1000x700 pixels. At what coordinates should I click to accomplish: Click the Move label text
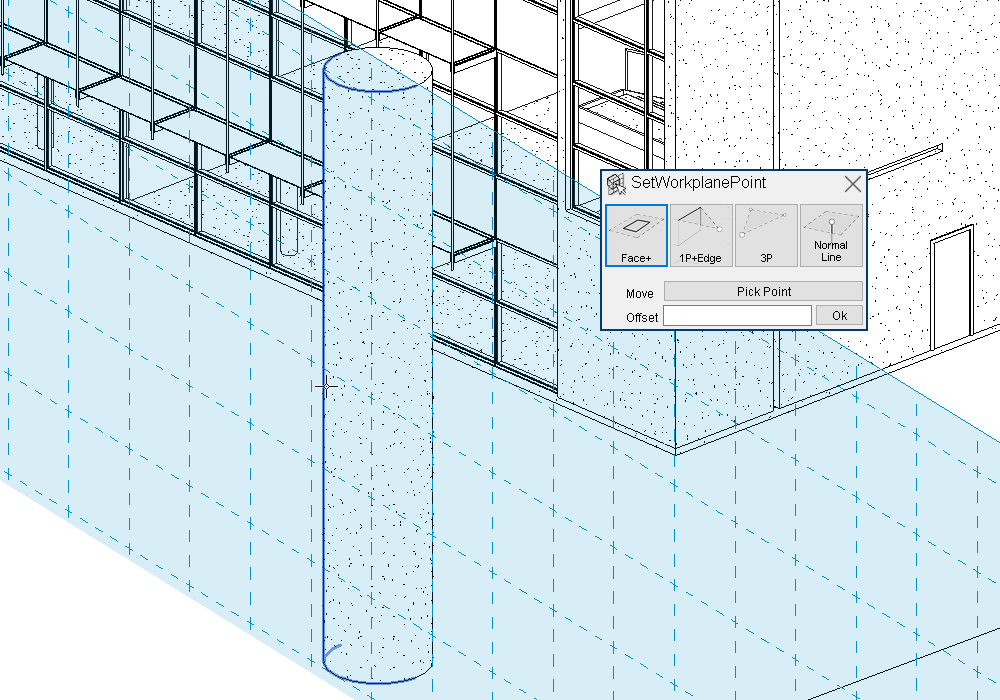coord(639,293)
